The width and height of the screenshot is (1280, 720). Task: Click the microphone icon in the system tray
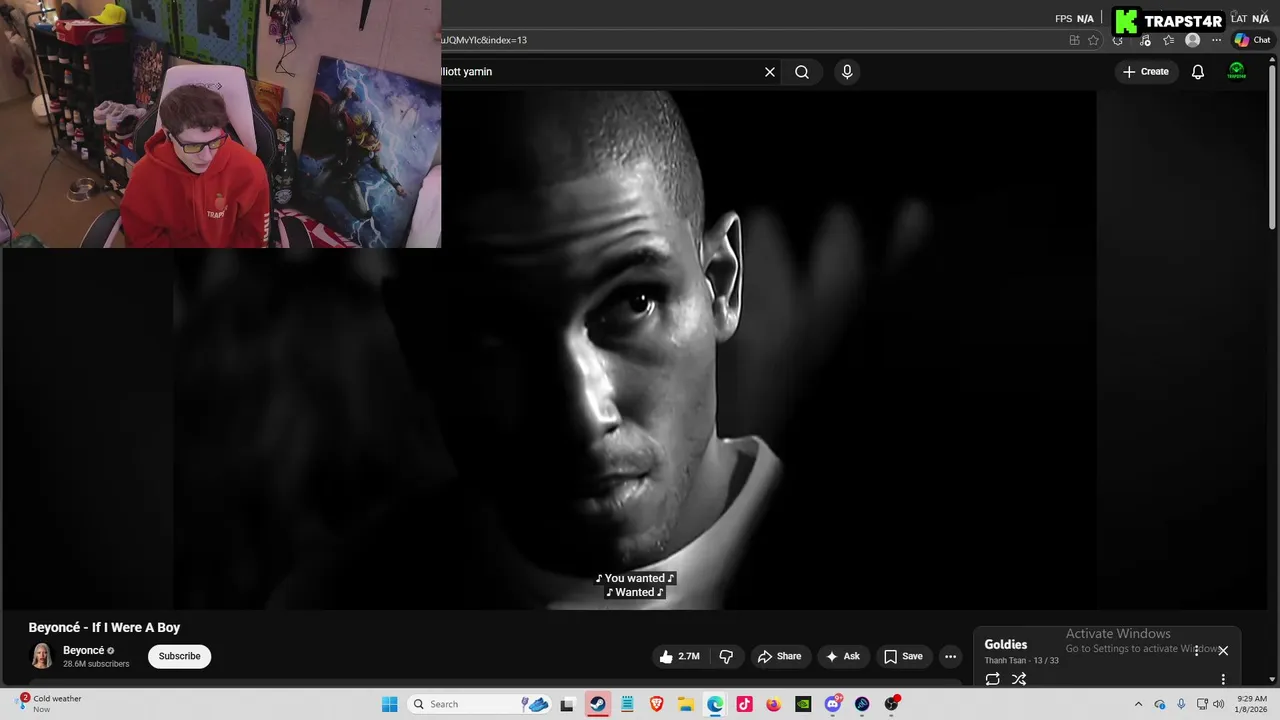point(1181,704)
